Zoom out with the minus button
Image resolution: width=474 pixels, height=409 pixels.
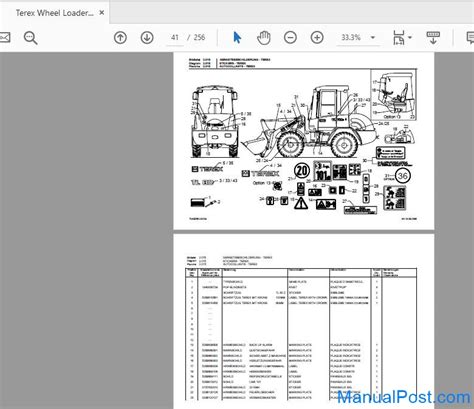tap(290, 38)
